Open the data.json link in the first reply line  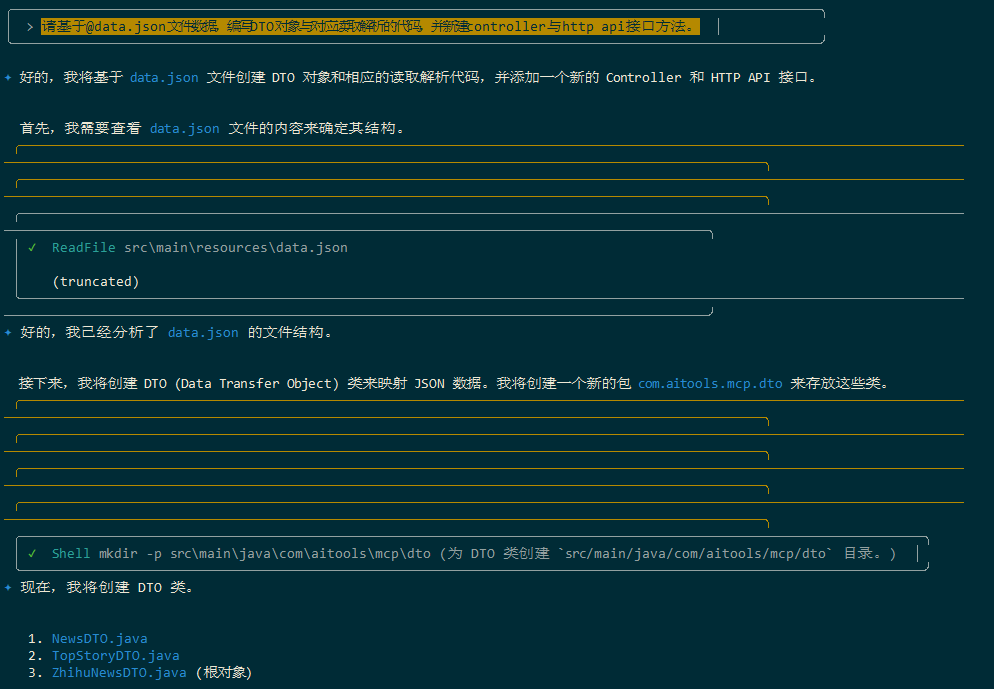[164, 77]
